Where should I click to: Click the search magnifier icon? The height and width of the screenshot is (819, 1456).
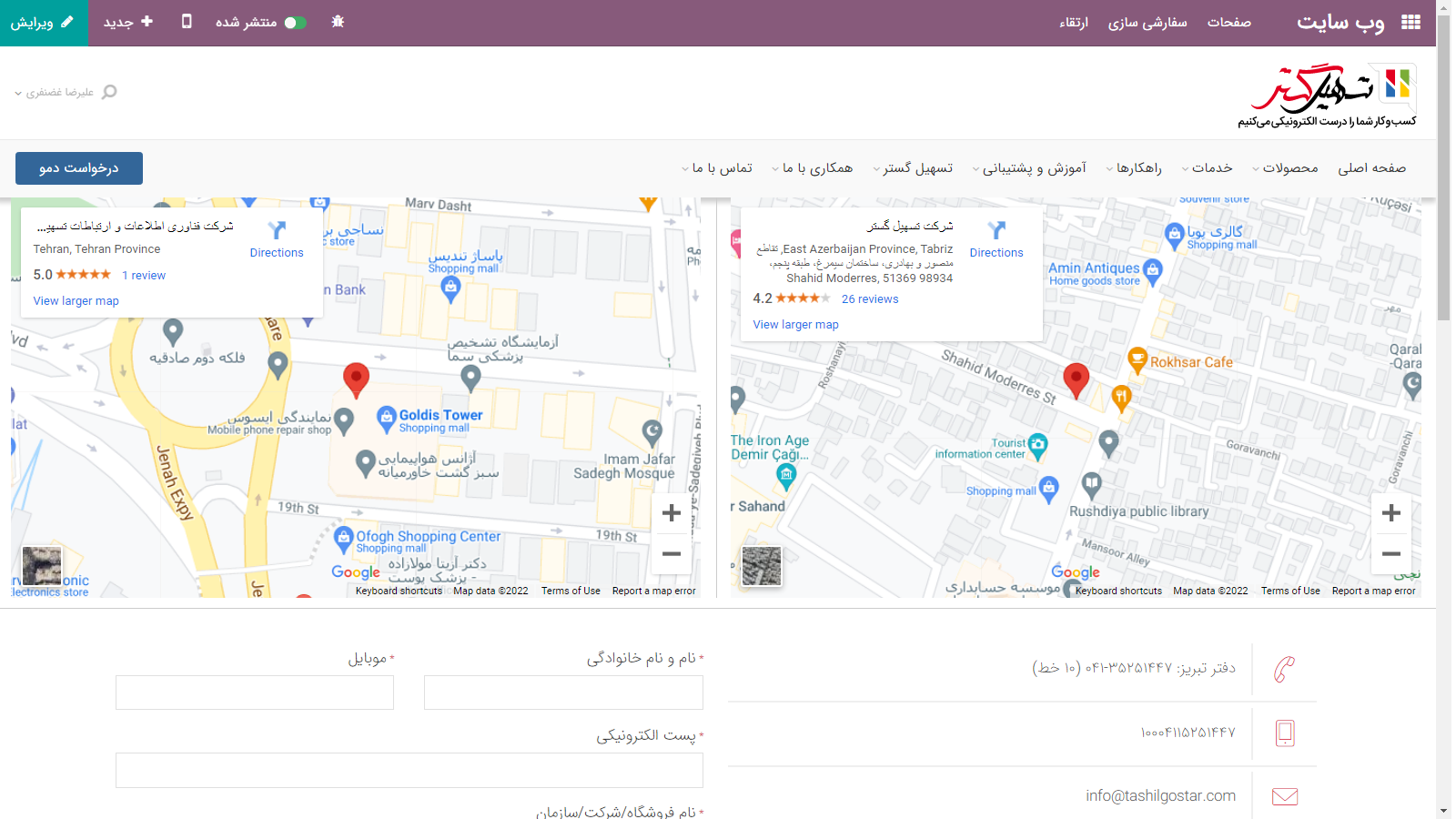[109, 92]
